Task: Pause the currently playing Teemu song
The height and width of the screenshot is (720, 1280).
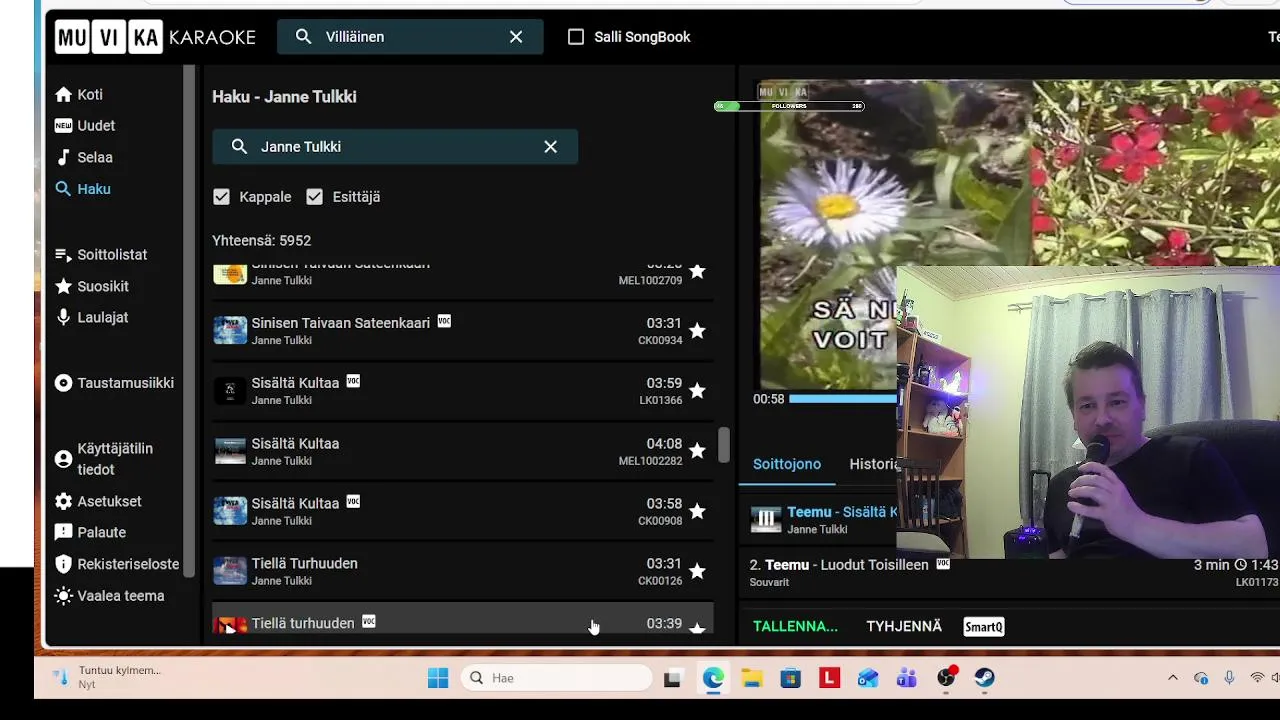Action: point(766,519)
